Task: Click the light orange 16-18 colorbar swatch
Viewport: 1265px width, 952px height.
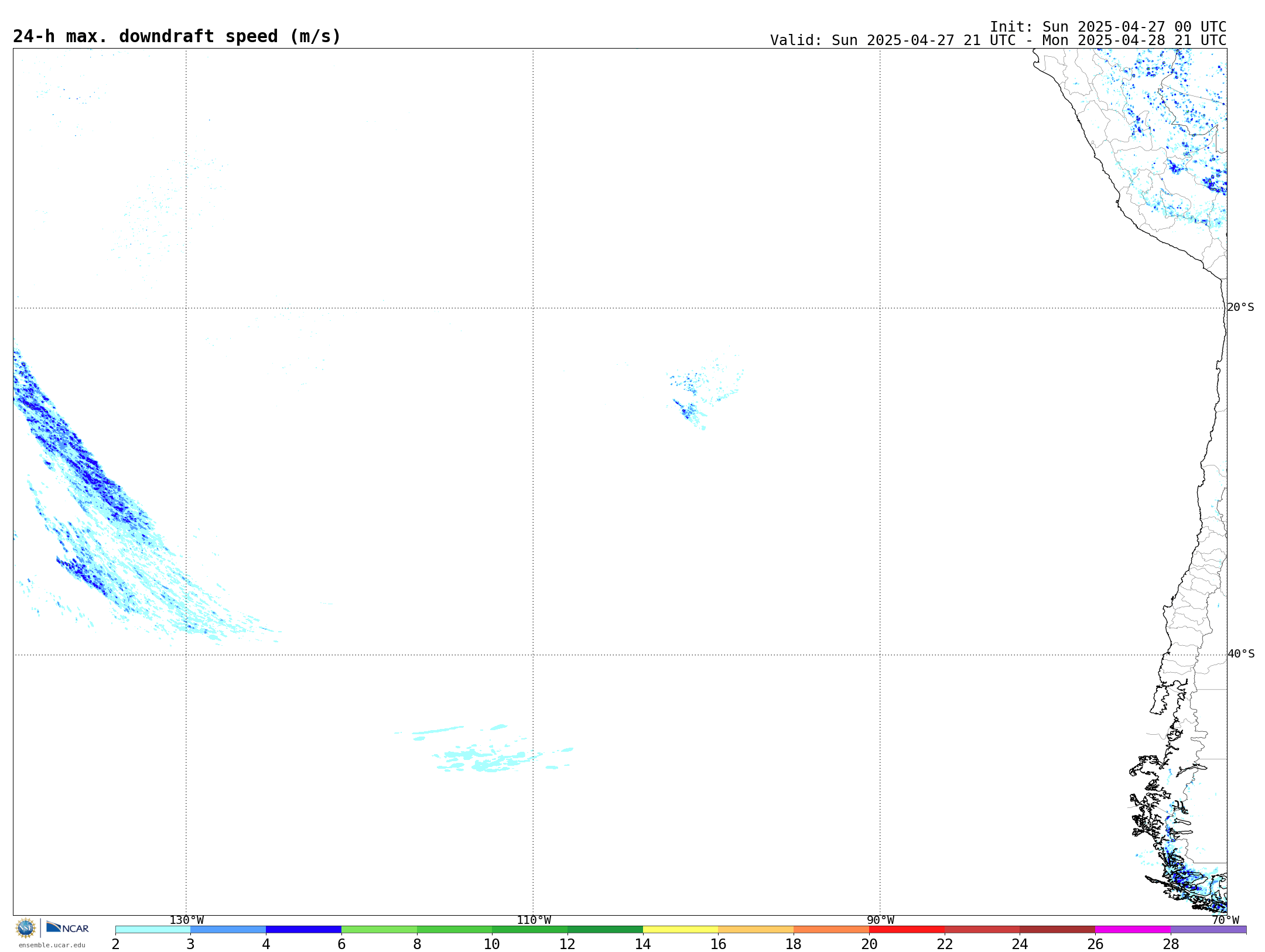Action: pyautogui.click(x=756, y=930)
